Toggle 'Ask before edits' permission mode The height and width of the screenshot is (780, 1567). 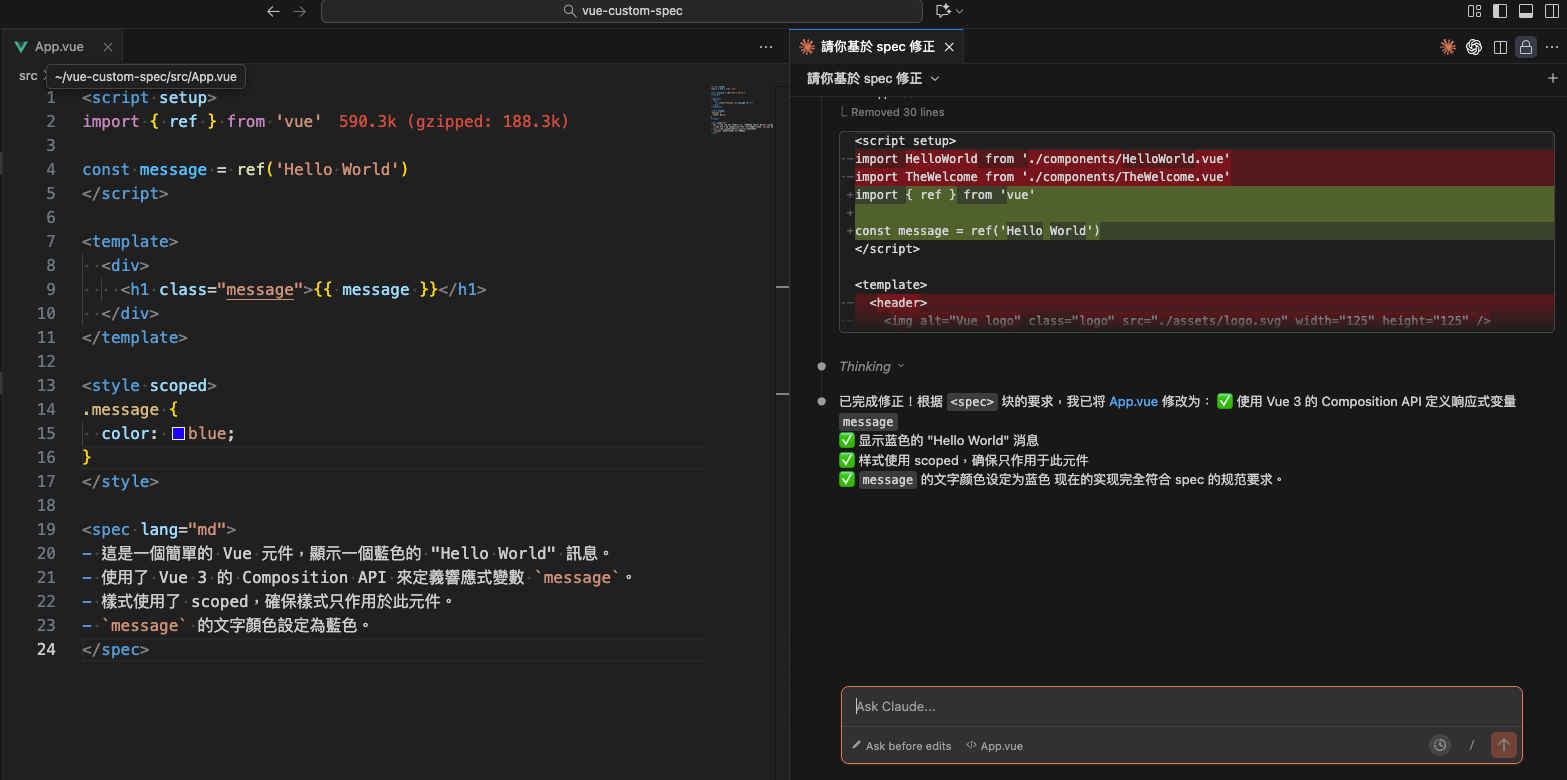click(x=901, y=746)
